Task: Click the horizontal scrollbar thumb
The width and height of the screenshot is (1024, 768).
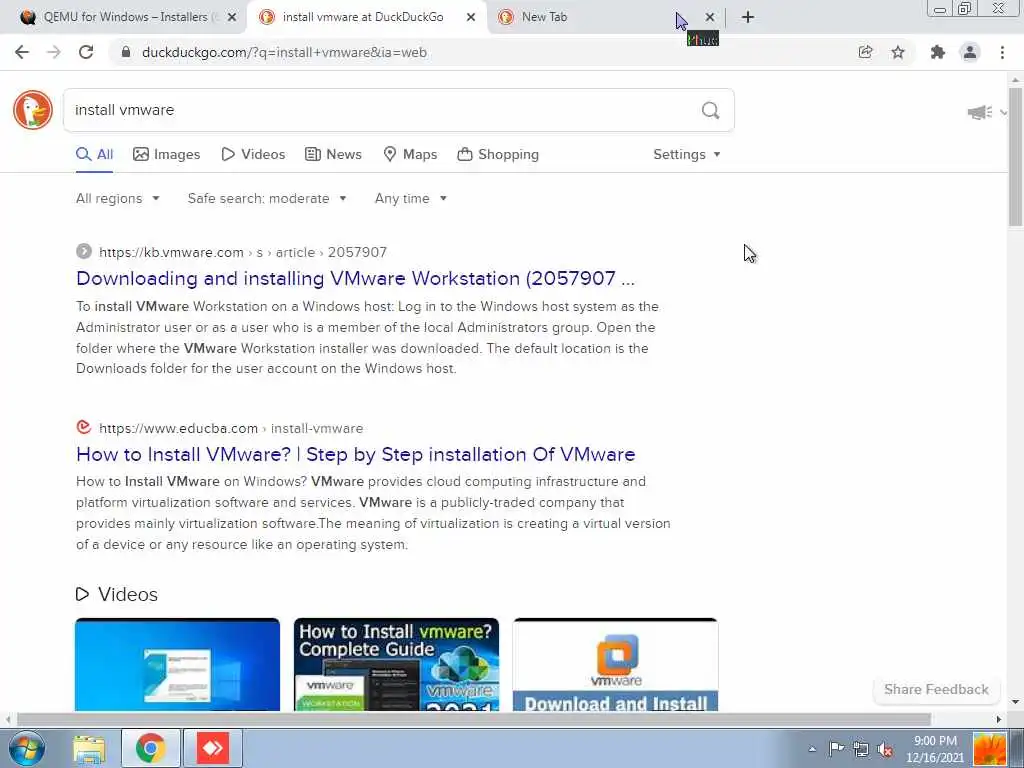Action: tap(473, 720)
